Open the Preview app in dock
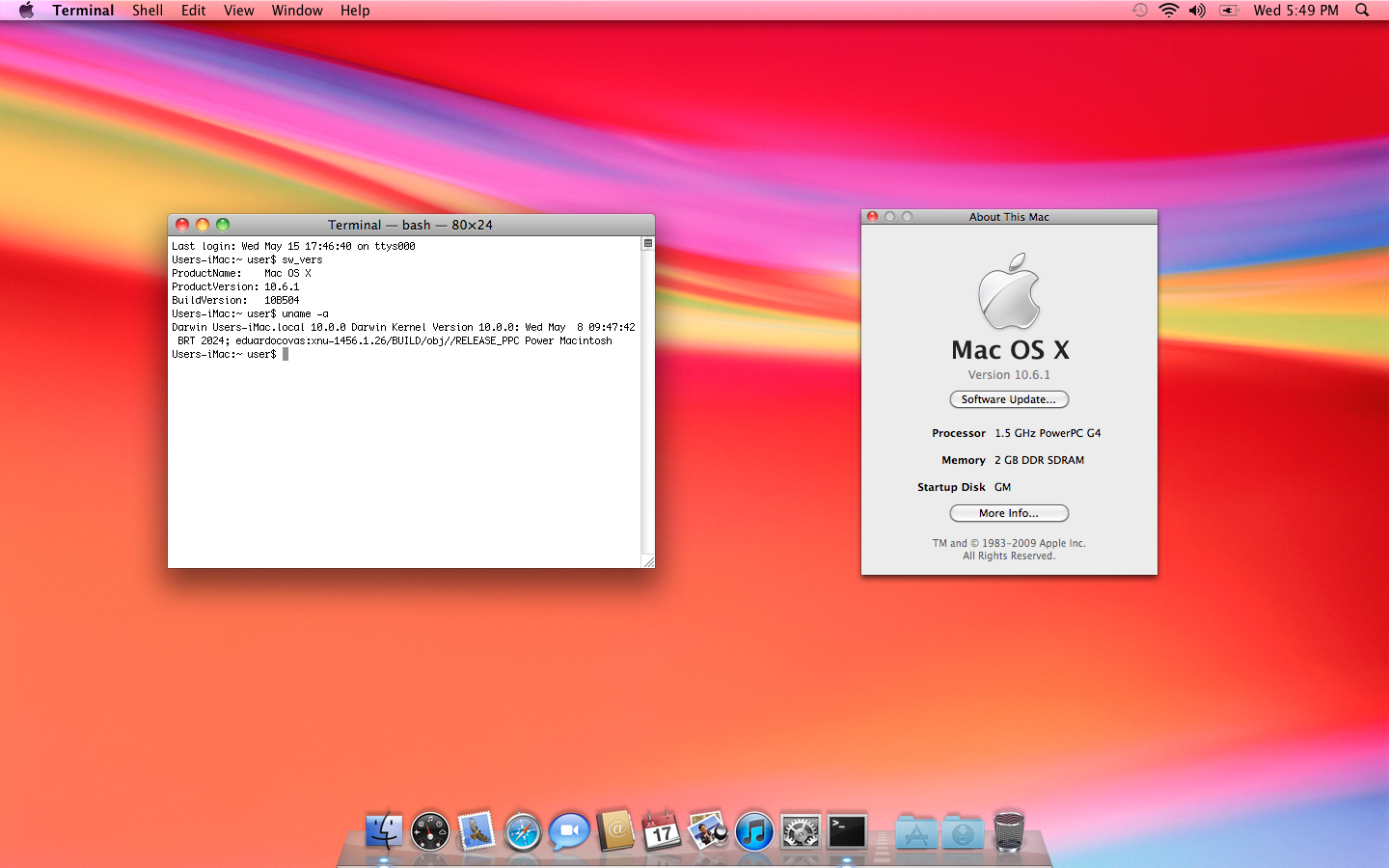 click(x=708, y=831)
